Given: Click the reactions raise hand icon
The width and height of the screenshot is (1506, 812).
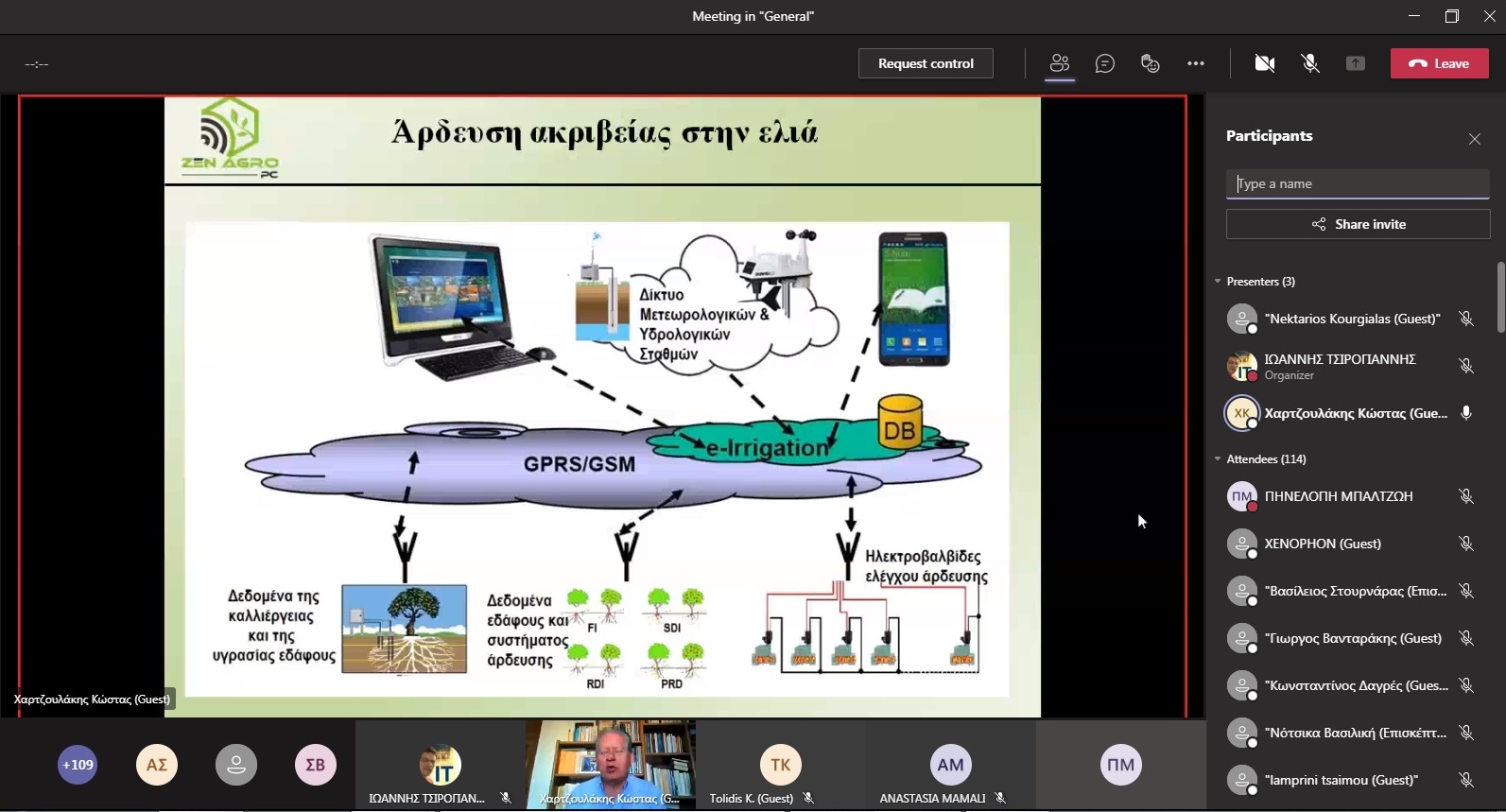Looking at the screenshot, I should (x=1150, y=63).
